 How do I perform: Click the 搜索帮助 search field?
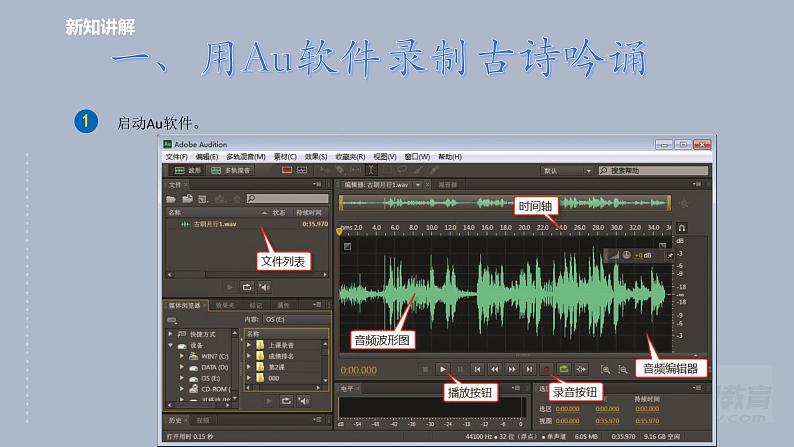(x=653, y=171)
